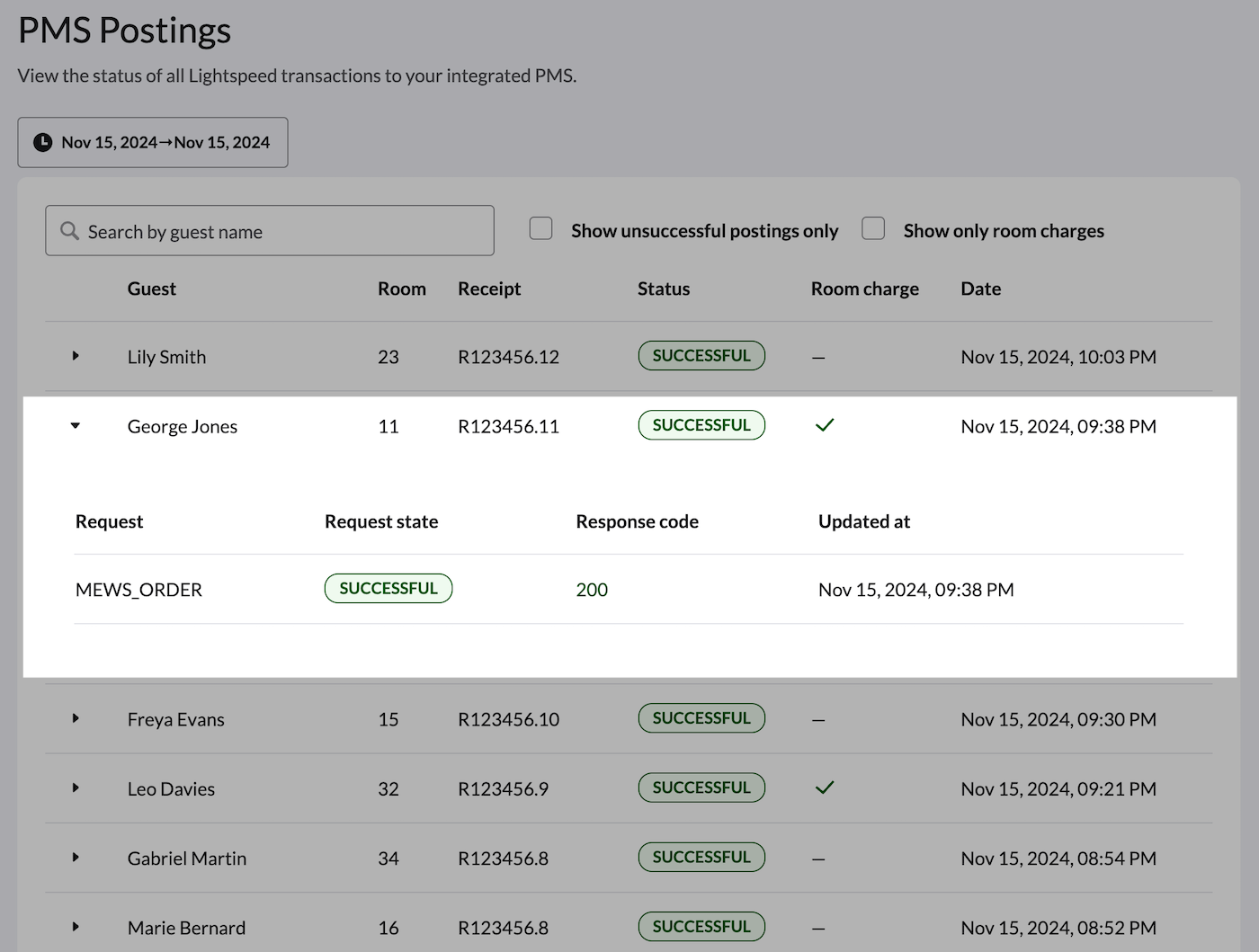Click SUCCESSFUL status badge for Lily Smith
The image size is (1259, 952).
[701, 356]
